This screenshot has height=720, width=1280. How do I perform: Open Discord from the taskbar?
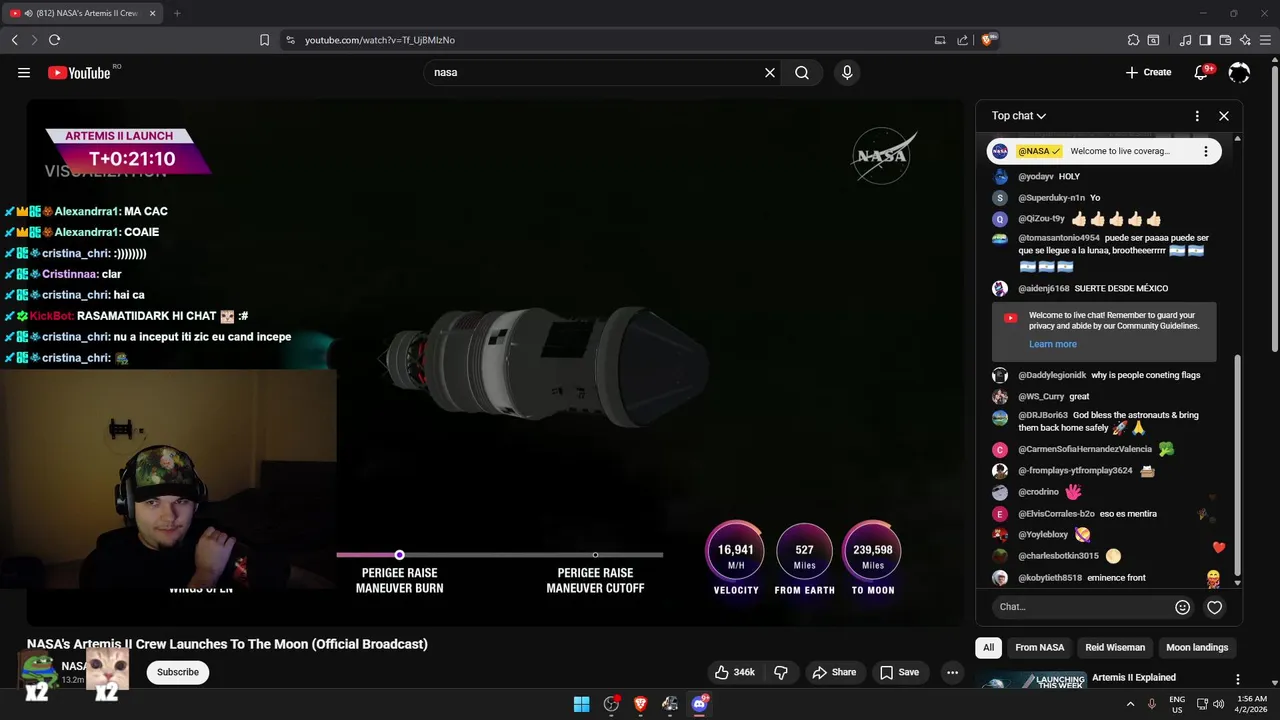click(x=699, y=704)
